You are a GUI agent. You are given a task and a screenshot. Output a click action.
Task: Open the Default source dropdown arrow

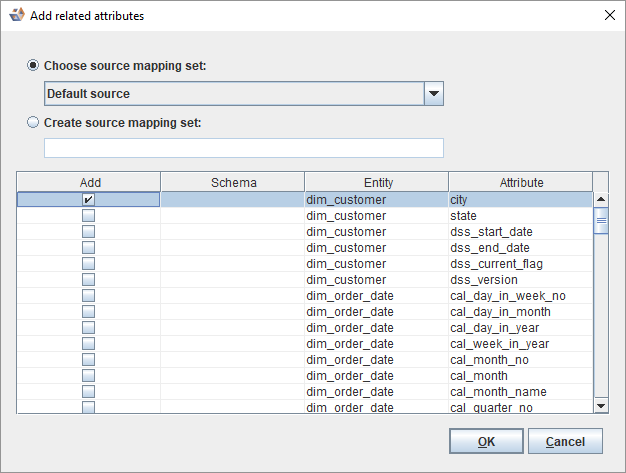[433, 94]
